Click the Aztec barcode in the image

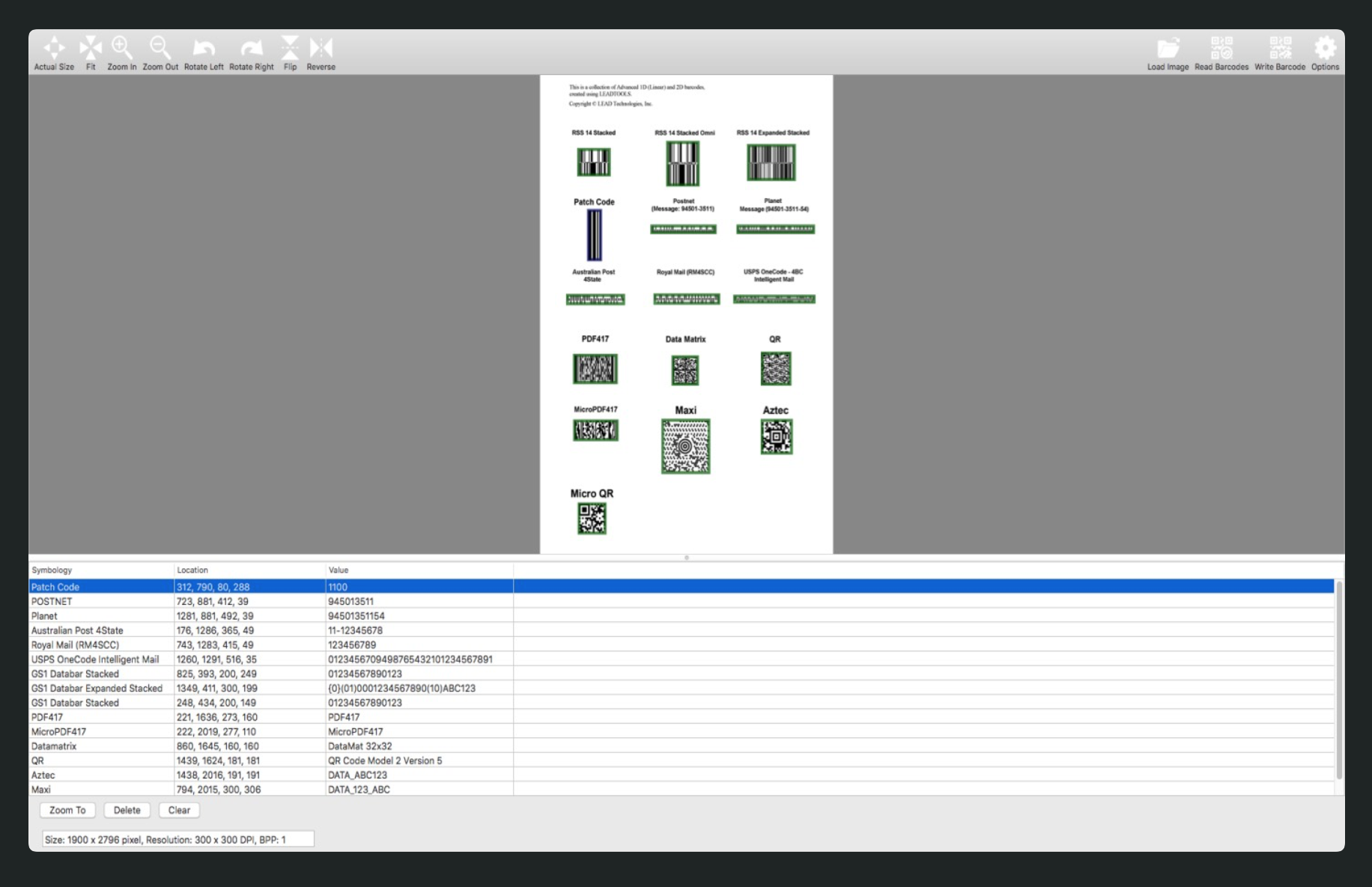coord(776,436)
